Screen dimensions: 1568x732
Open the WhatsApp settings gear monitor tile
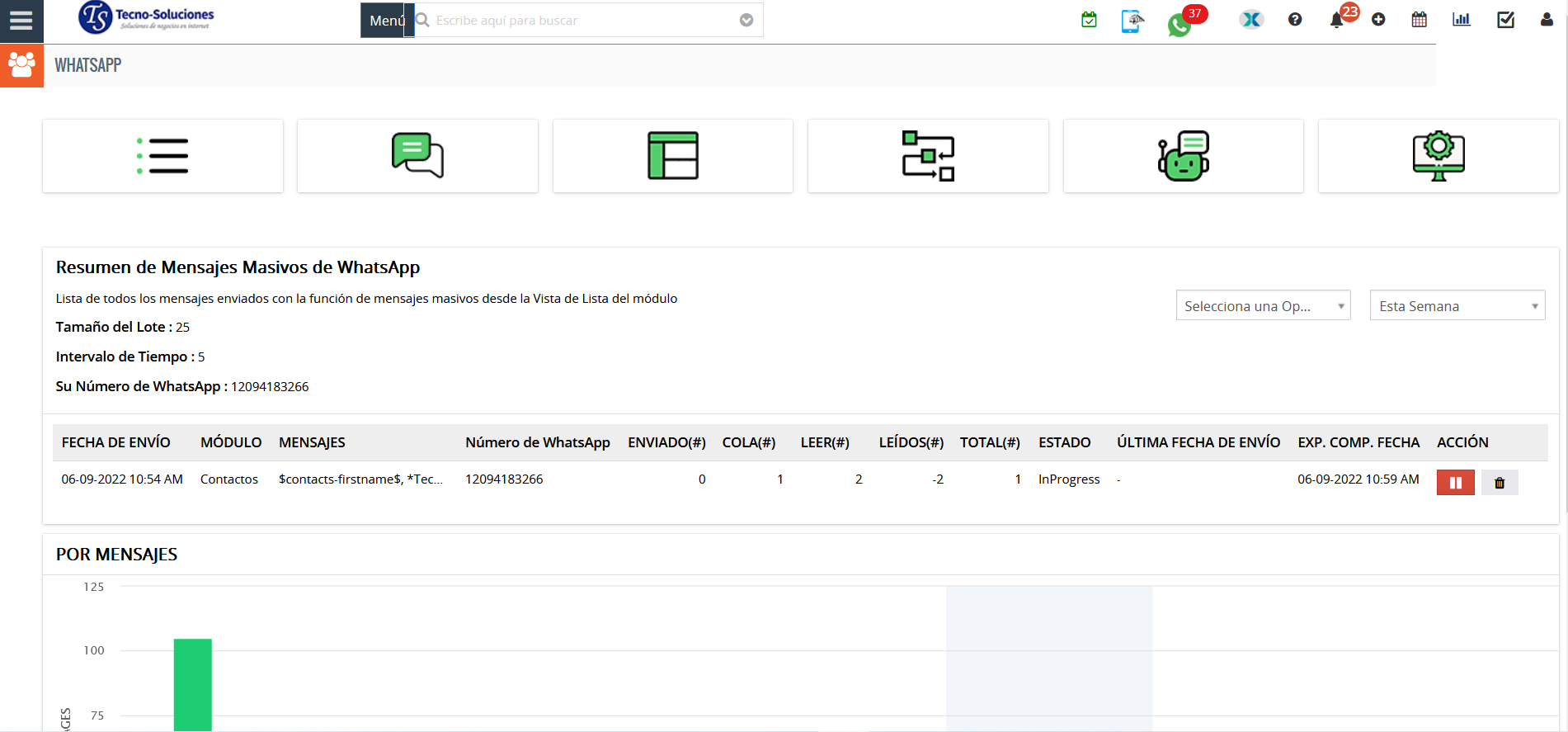[x=1438, y=156]
